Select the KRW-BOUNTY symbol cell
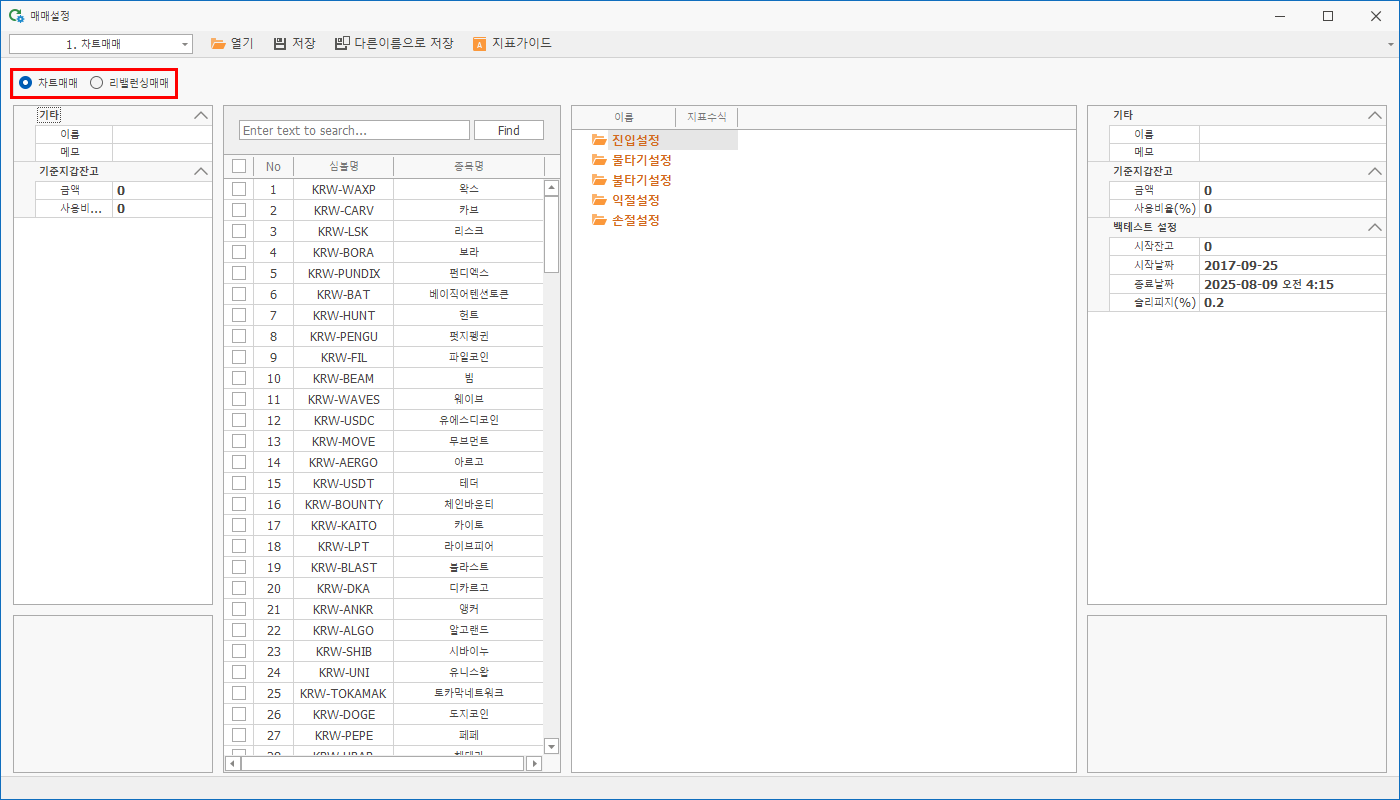This screenshot has width=1400, height=800. tap(344, 504)
